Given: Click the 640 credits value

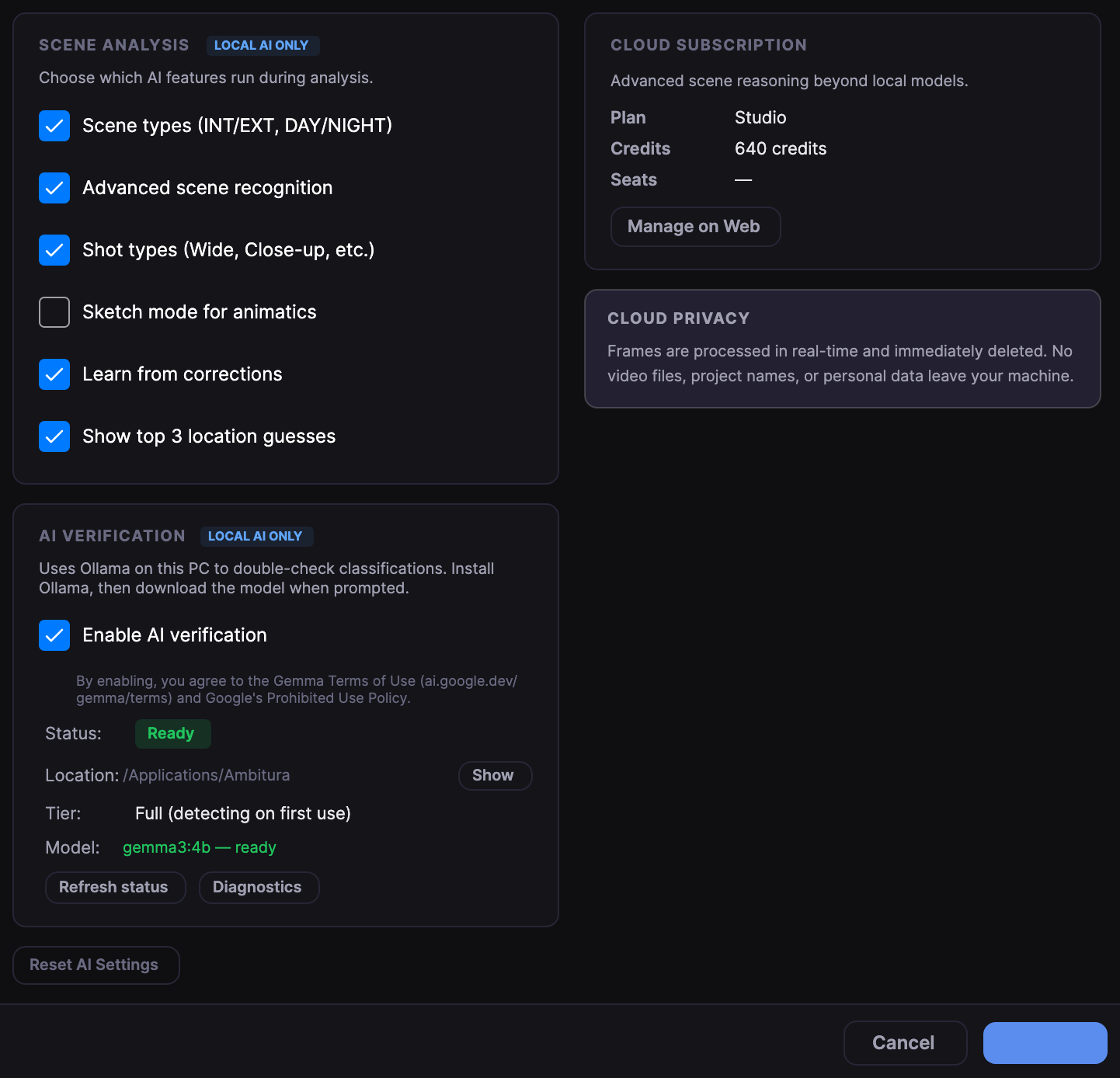Looking at the screenshot, I should point(781,149).
